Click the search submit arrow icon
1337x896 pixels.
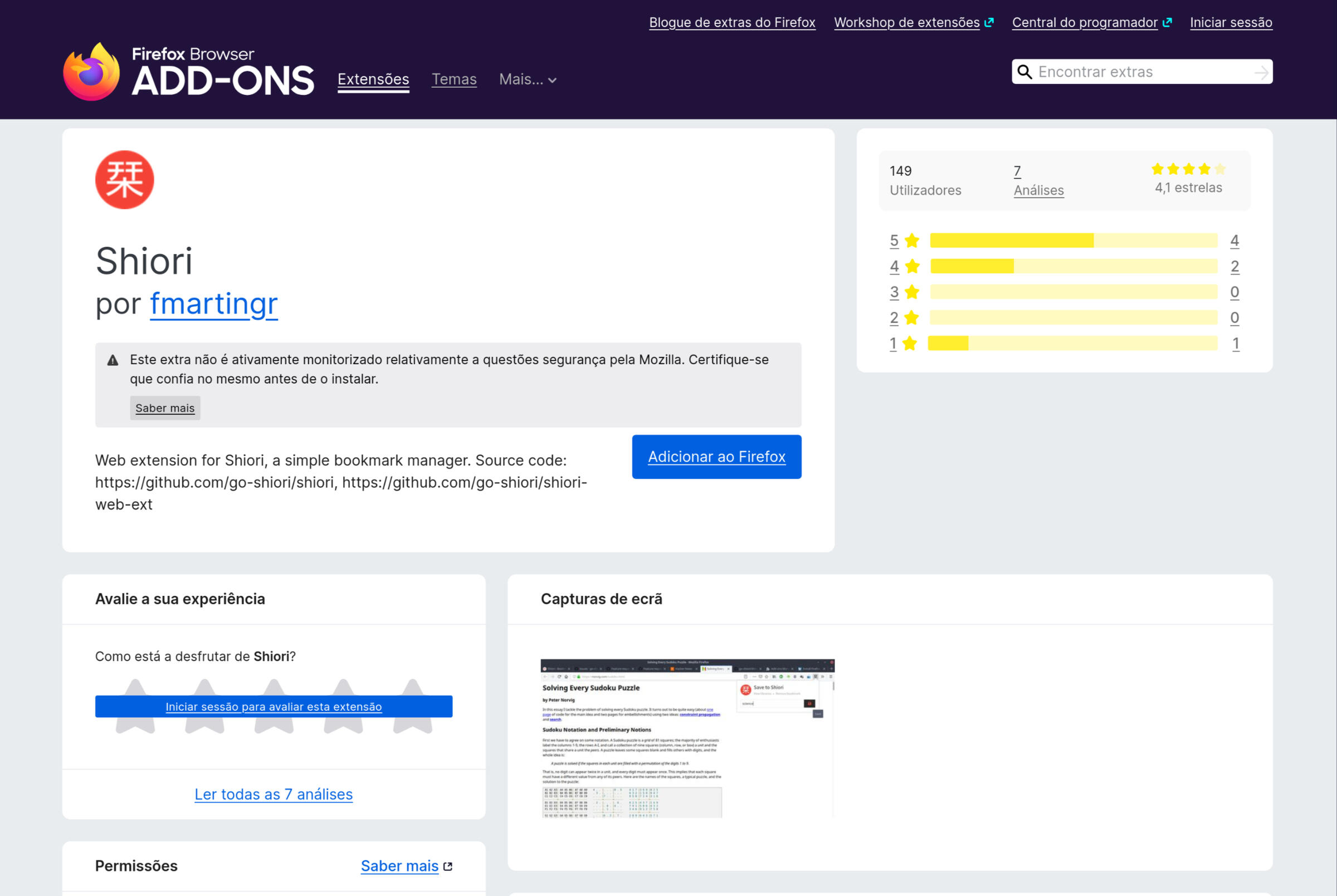(x=1262, y=72)
